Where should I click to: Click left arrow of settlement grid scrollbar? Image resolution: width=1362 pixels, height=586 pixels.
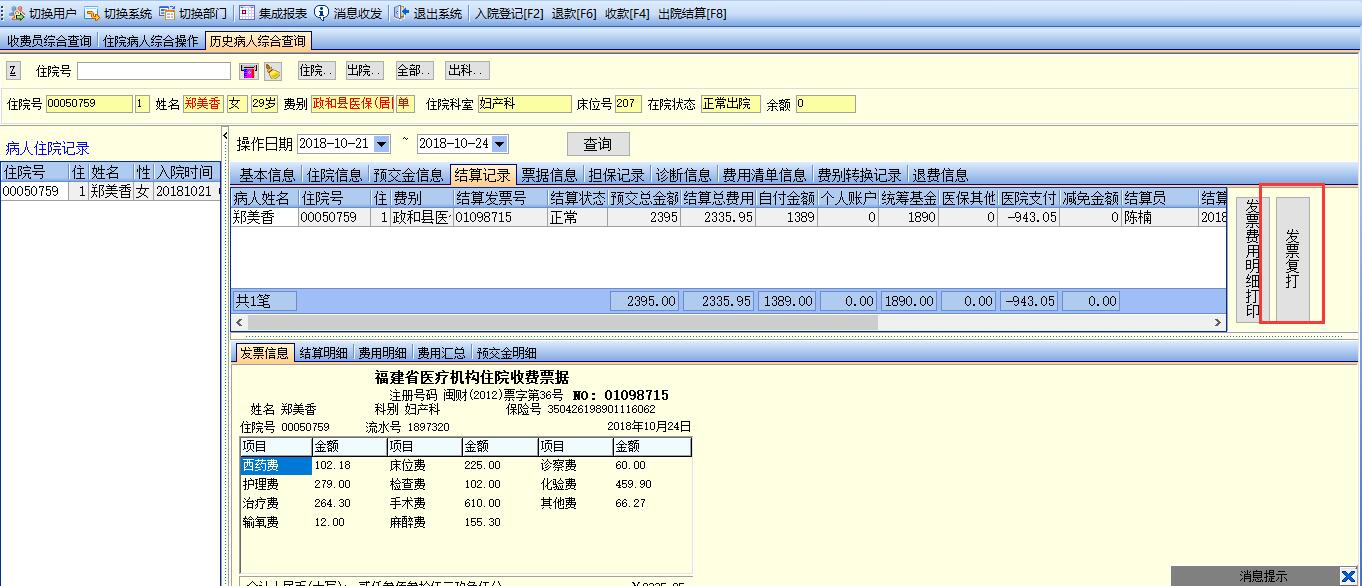tap(240, 323)
